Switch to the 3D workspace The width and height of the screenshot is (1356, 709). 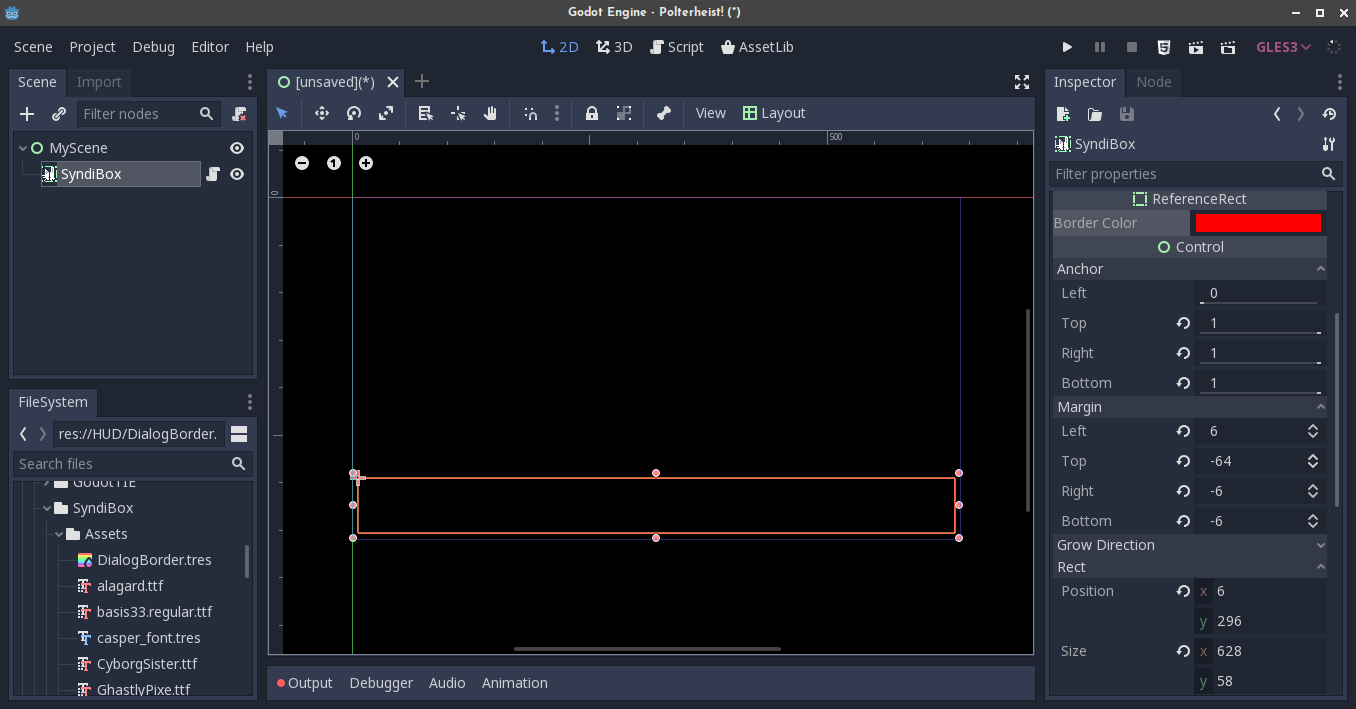[x=613, y=47]
